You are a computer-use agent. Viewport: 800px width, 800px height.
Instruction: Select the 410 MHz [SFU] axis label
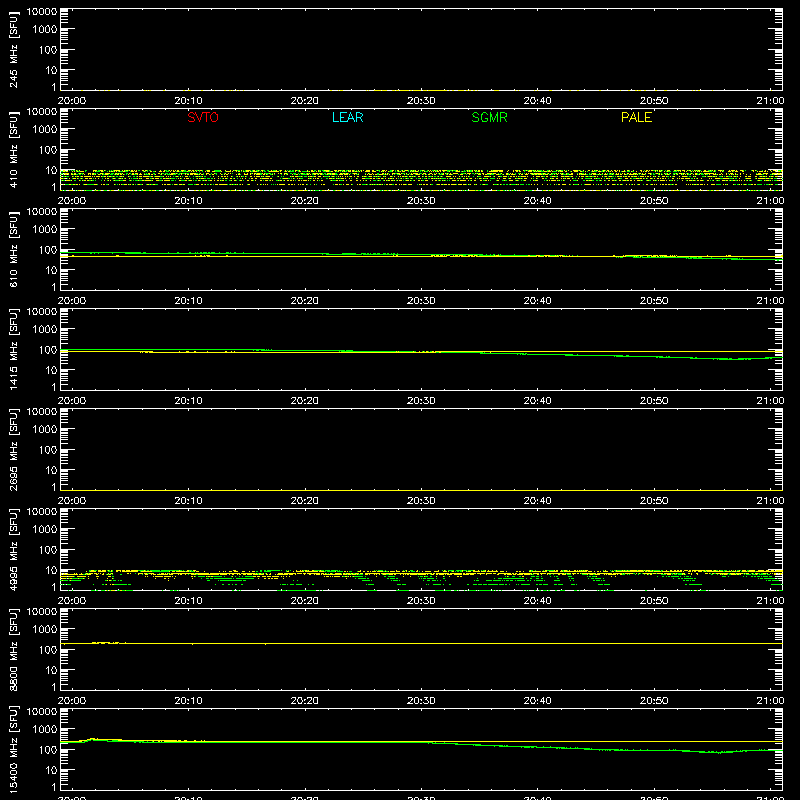click(14, 149)
